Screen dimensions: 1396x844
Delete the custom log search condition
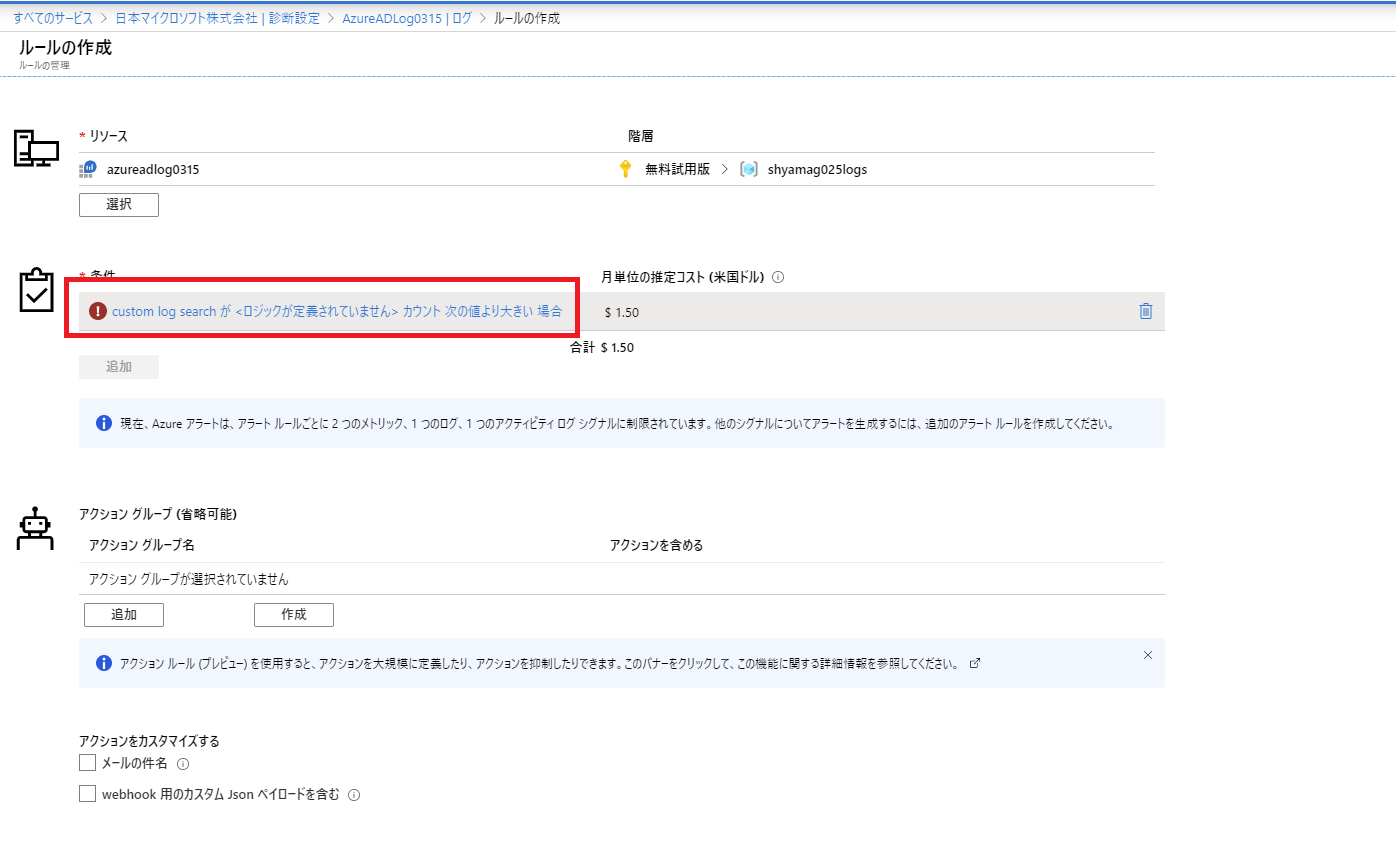[1146, 311]
